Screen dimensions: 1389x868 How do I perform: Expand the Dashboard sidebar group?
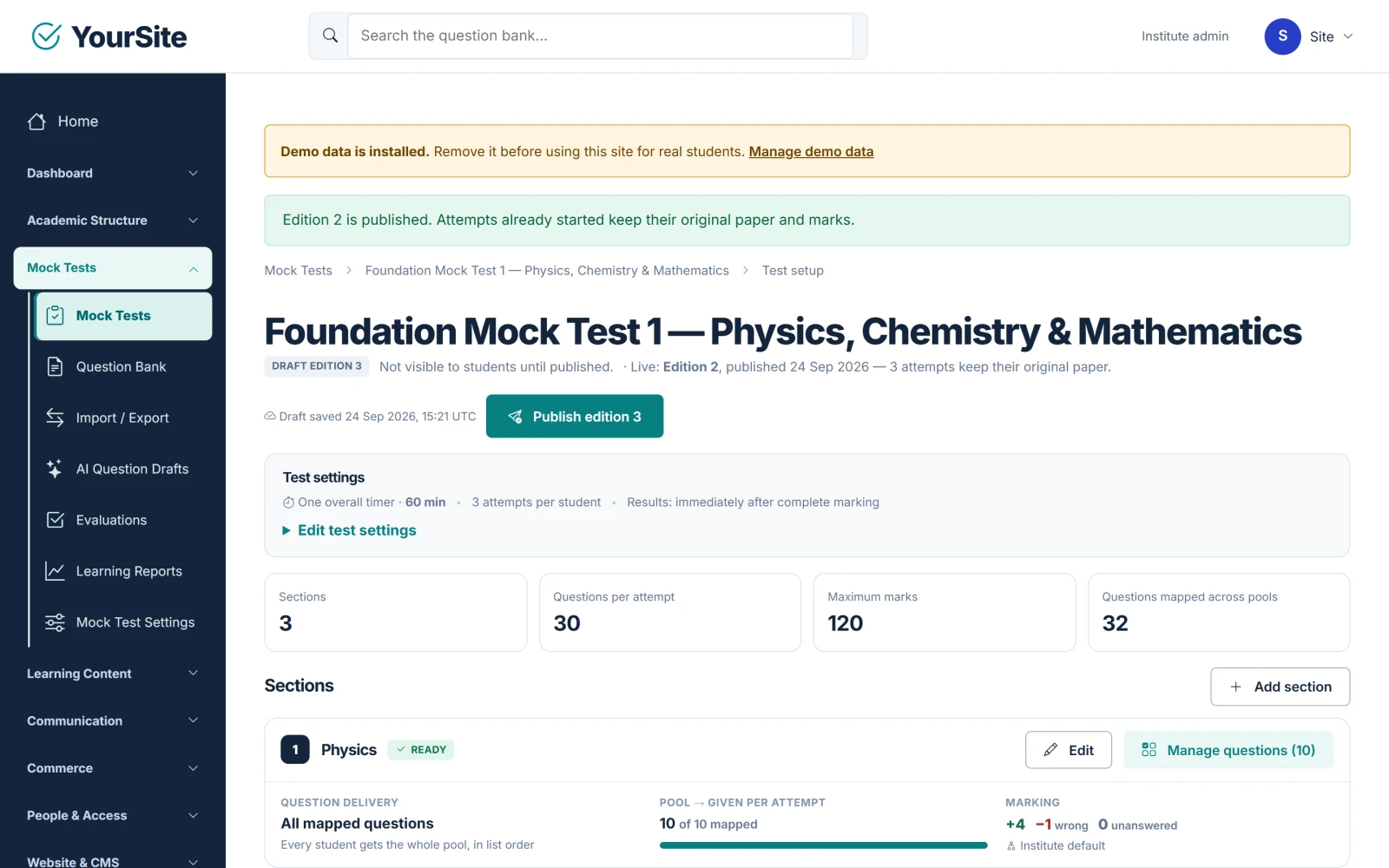[113, 173]
